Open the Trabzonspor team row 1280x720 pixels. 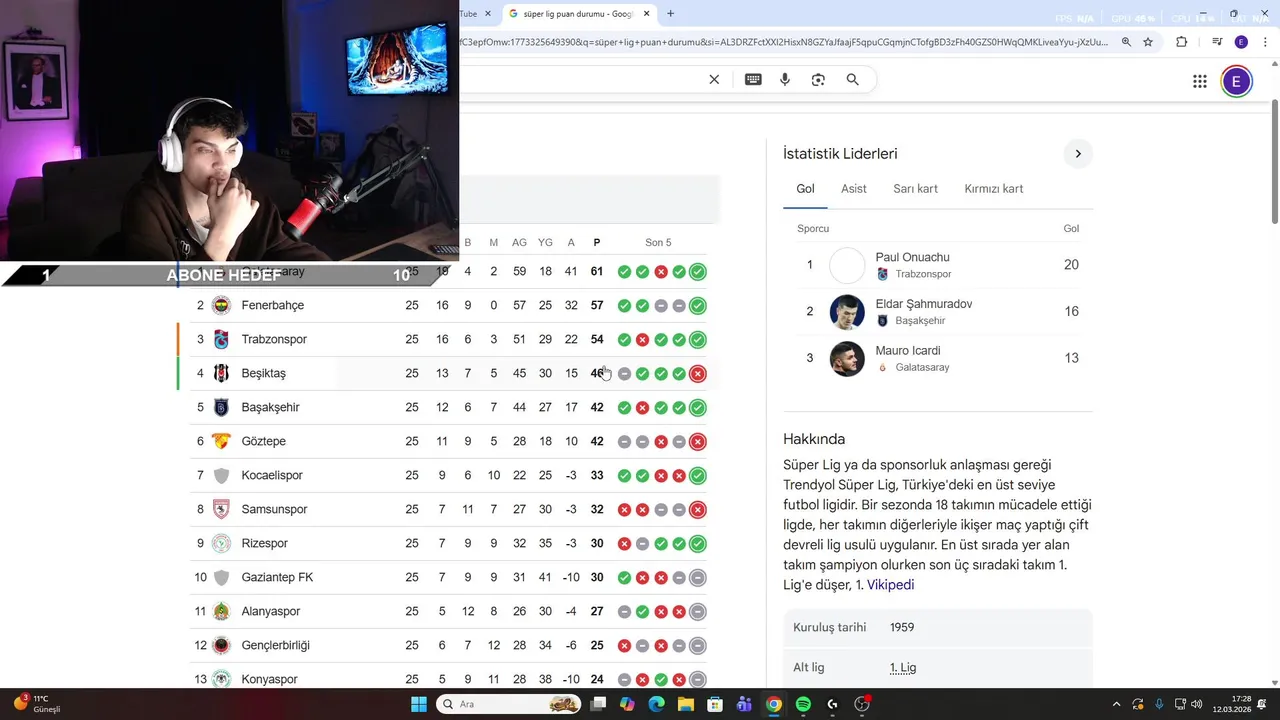[x=448, y=339]
